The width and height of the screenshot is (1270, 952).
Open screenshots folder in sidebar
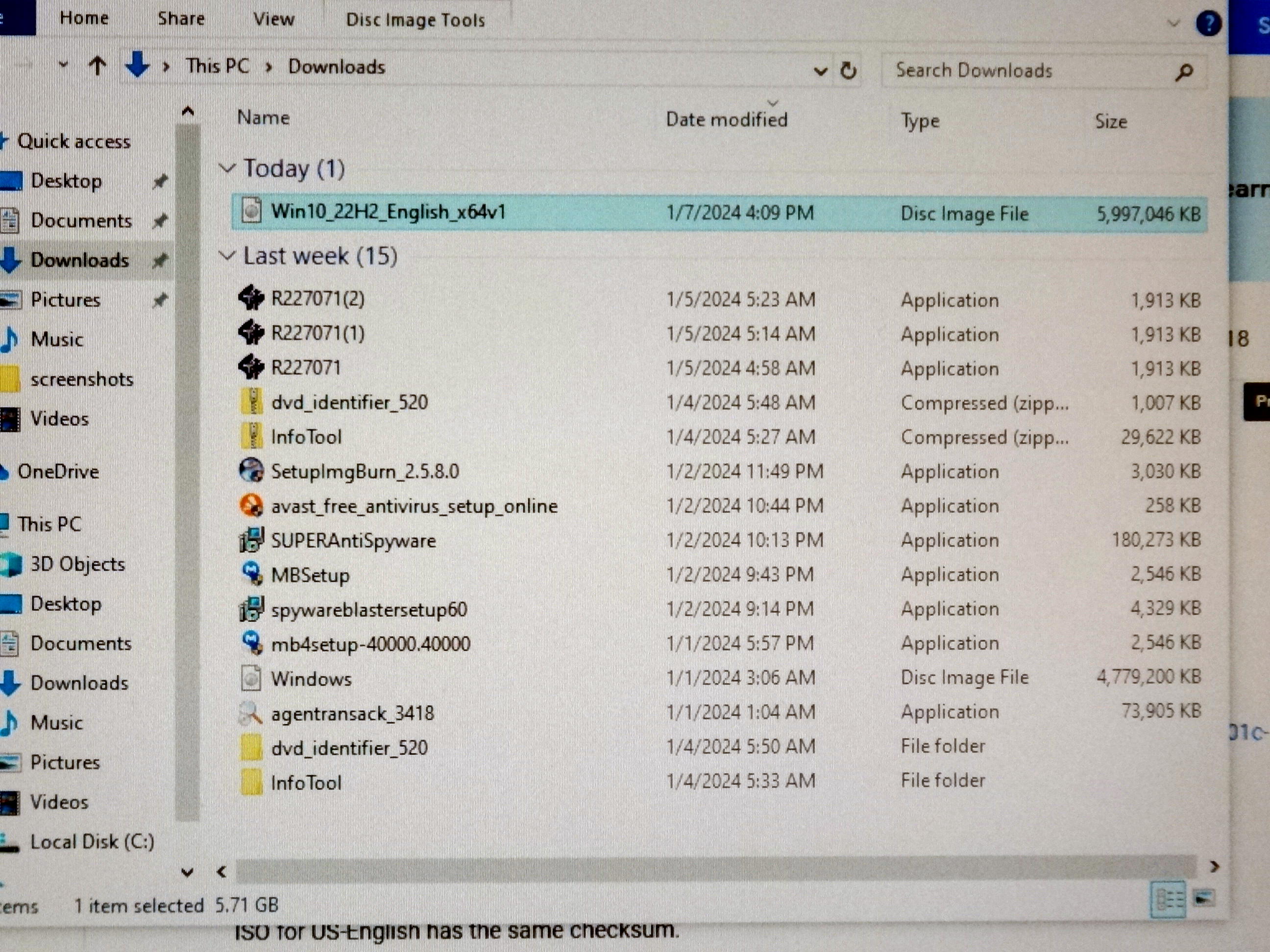point(81,379)
